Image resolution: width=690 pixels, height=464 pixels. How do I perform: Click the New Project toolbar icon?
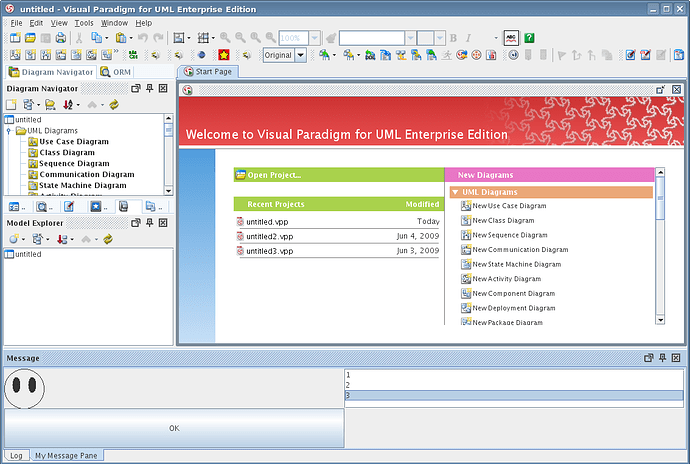point(15,38)
